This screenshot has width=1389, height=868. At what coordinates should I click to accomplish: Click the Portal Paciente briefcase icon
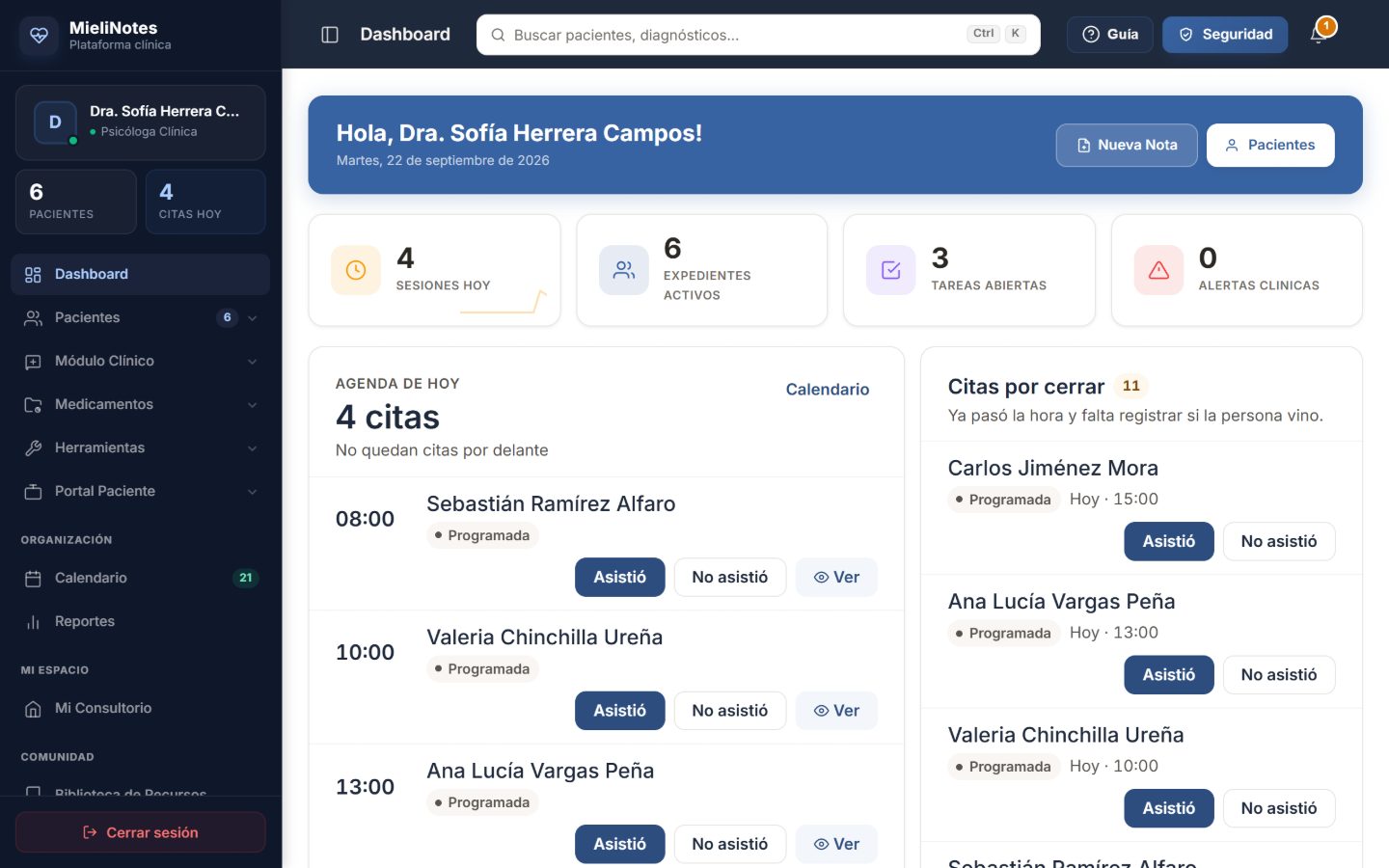33,492
